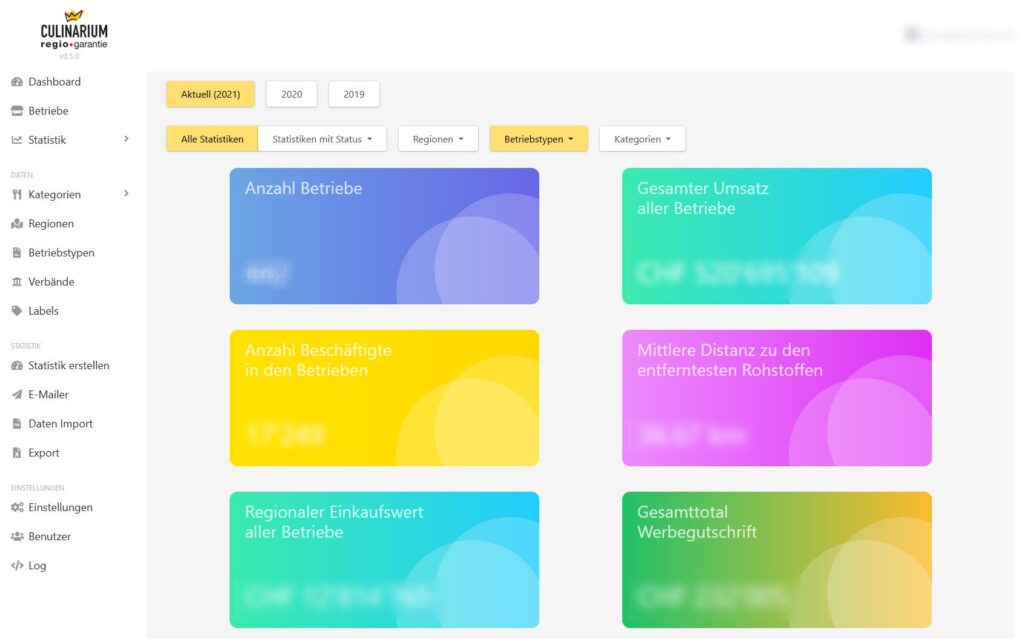
Task: Click the Betriebe store icon
Action: (17, 111)
